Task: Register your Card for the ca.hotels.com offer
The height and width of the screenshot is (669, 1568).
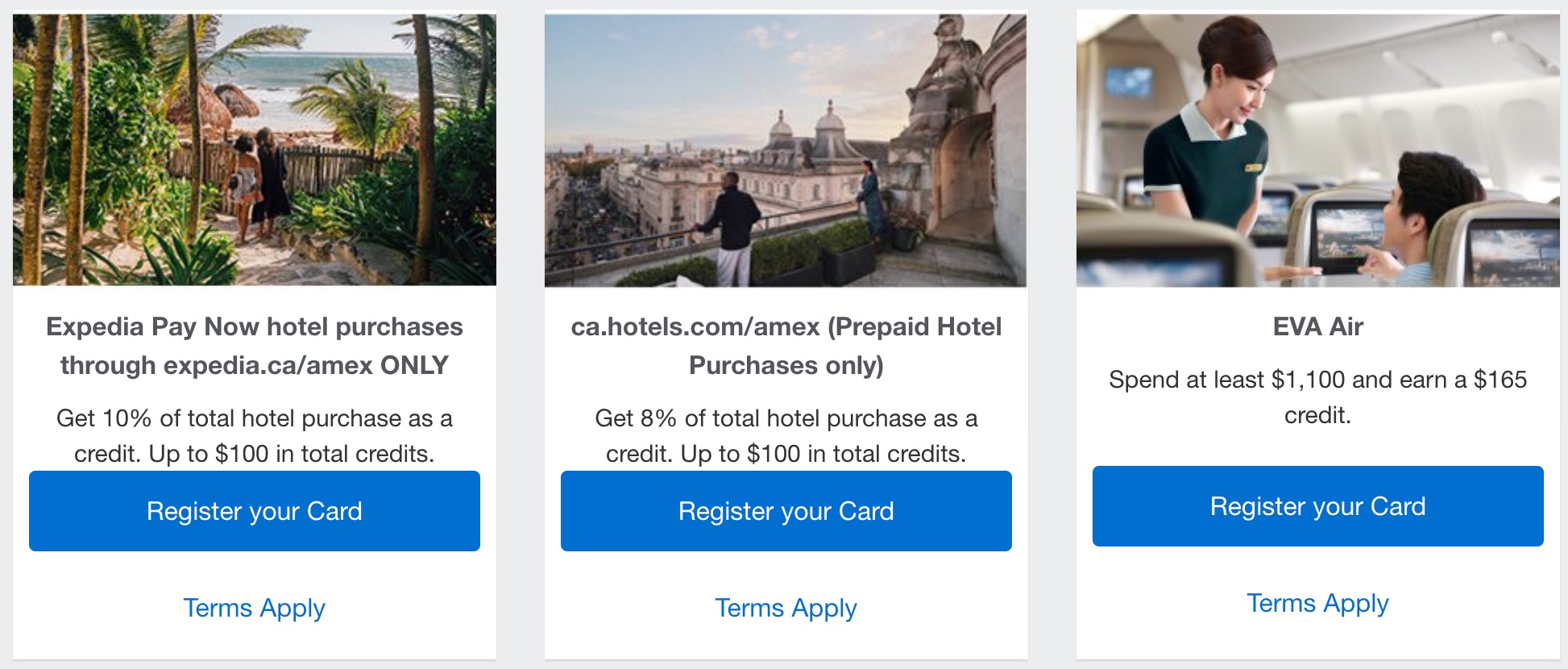Action: coord(786,510)
